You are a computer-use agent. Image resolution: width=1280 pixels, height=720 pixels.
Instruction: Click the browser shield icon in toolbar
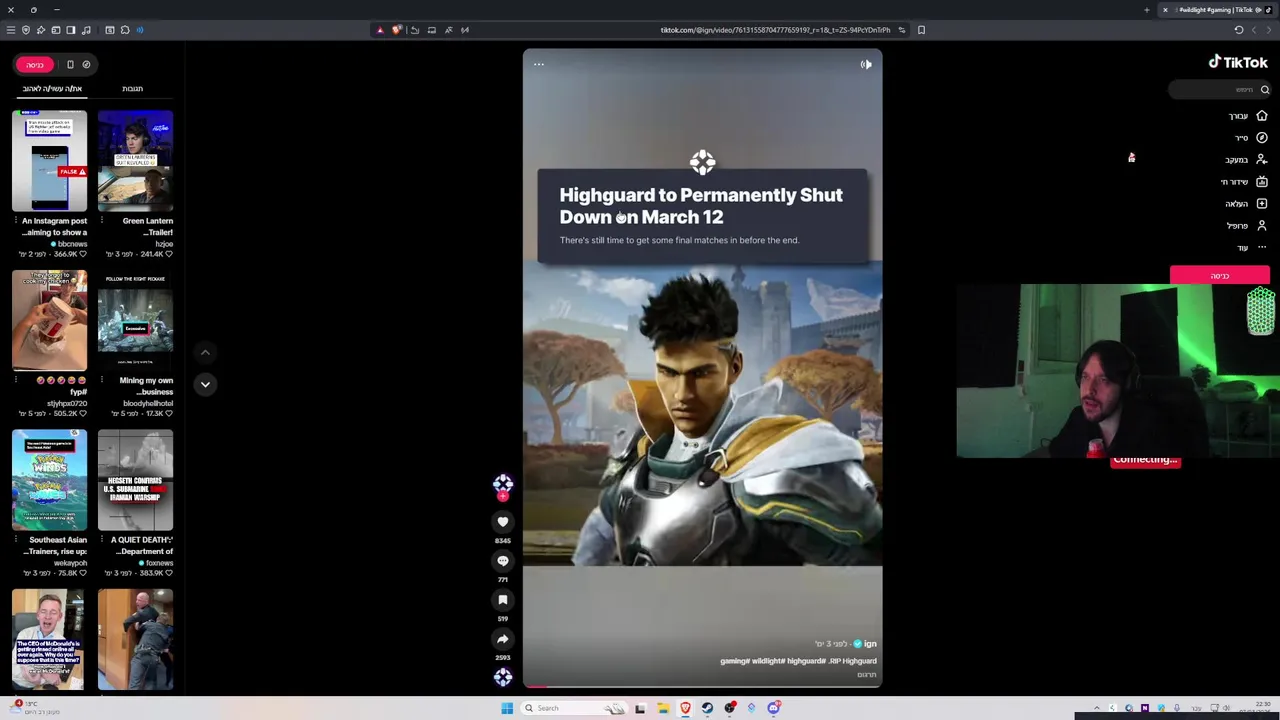(26, 30)
